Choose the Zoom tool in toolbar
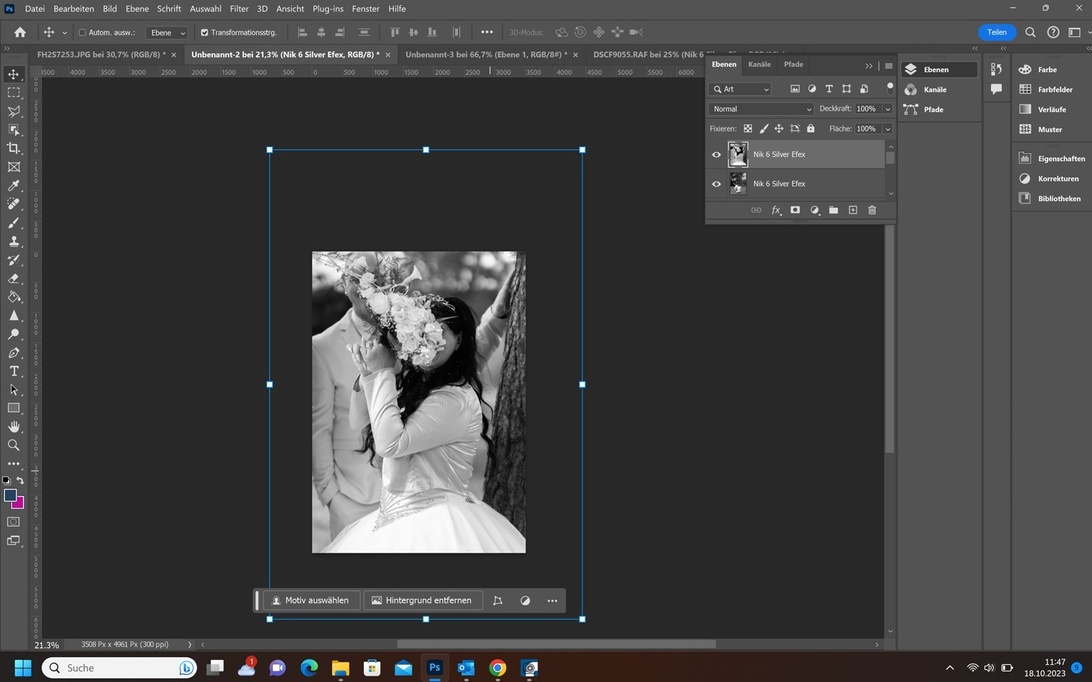 [14, 445]
